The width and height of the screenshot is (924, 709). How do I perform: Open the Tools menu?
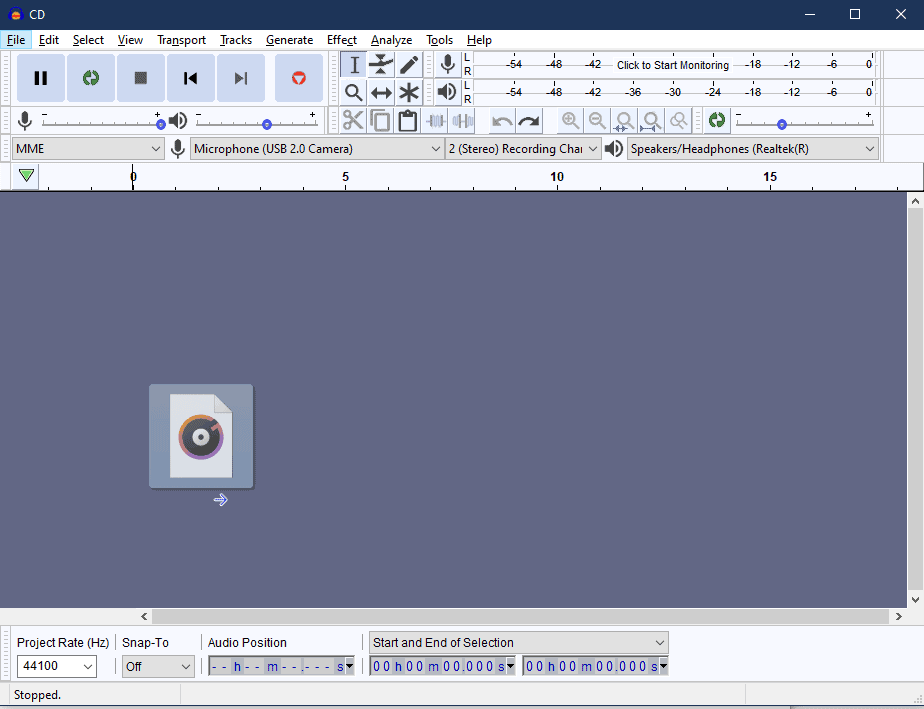440,40
